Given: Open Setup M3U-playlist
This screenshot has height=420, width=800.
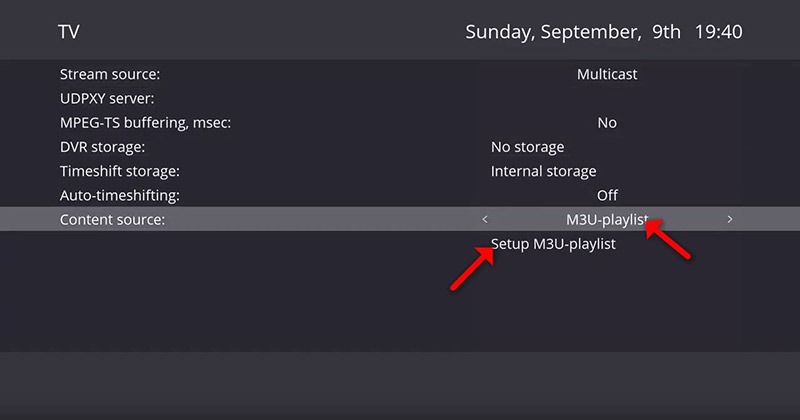Looking at the screenshot, I should pyautogui.click(x=553, y=244).
